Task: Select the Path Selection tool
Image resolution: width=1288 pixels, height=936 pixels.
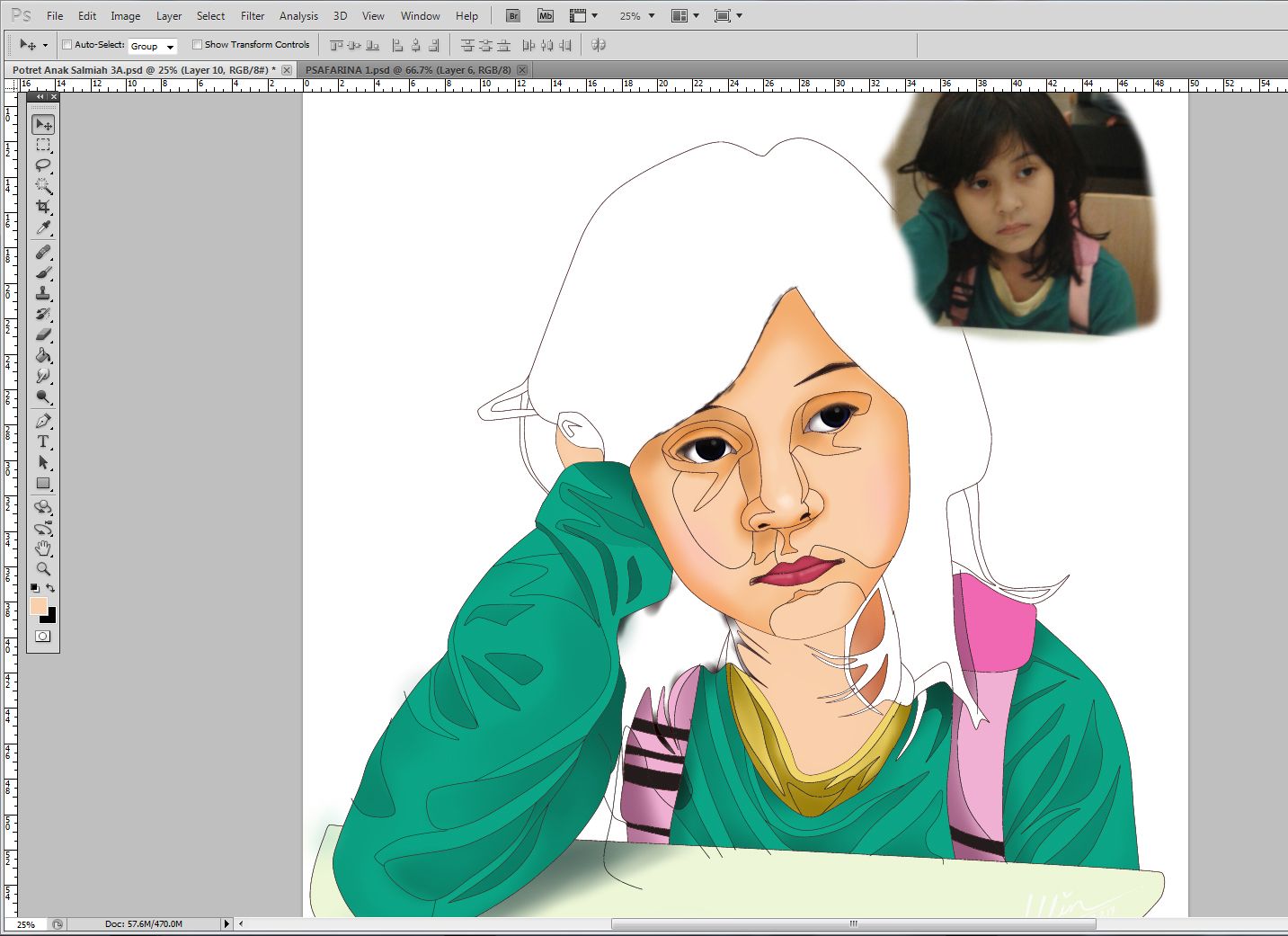Action: (43, 462)
